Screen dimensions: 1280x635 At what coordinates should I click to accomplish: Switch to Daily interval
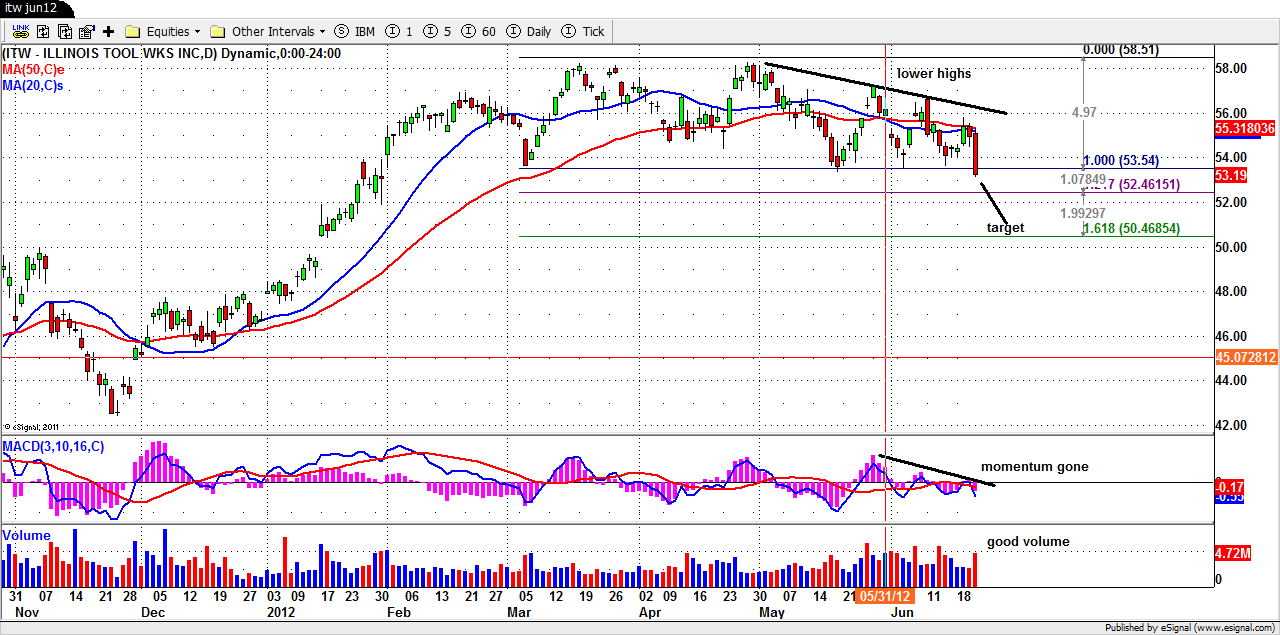(529, 31)
